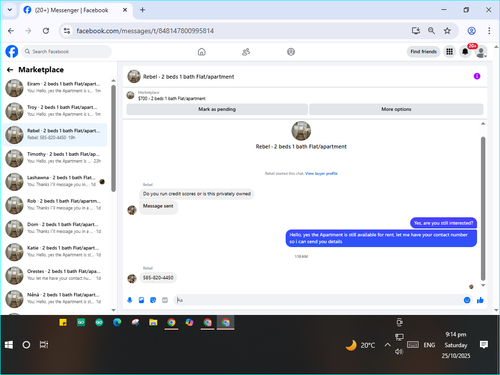
Task: Install app icon in address bar
Action: click(415, 31)
